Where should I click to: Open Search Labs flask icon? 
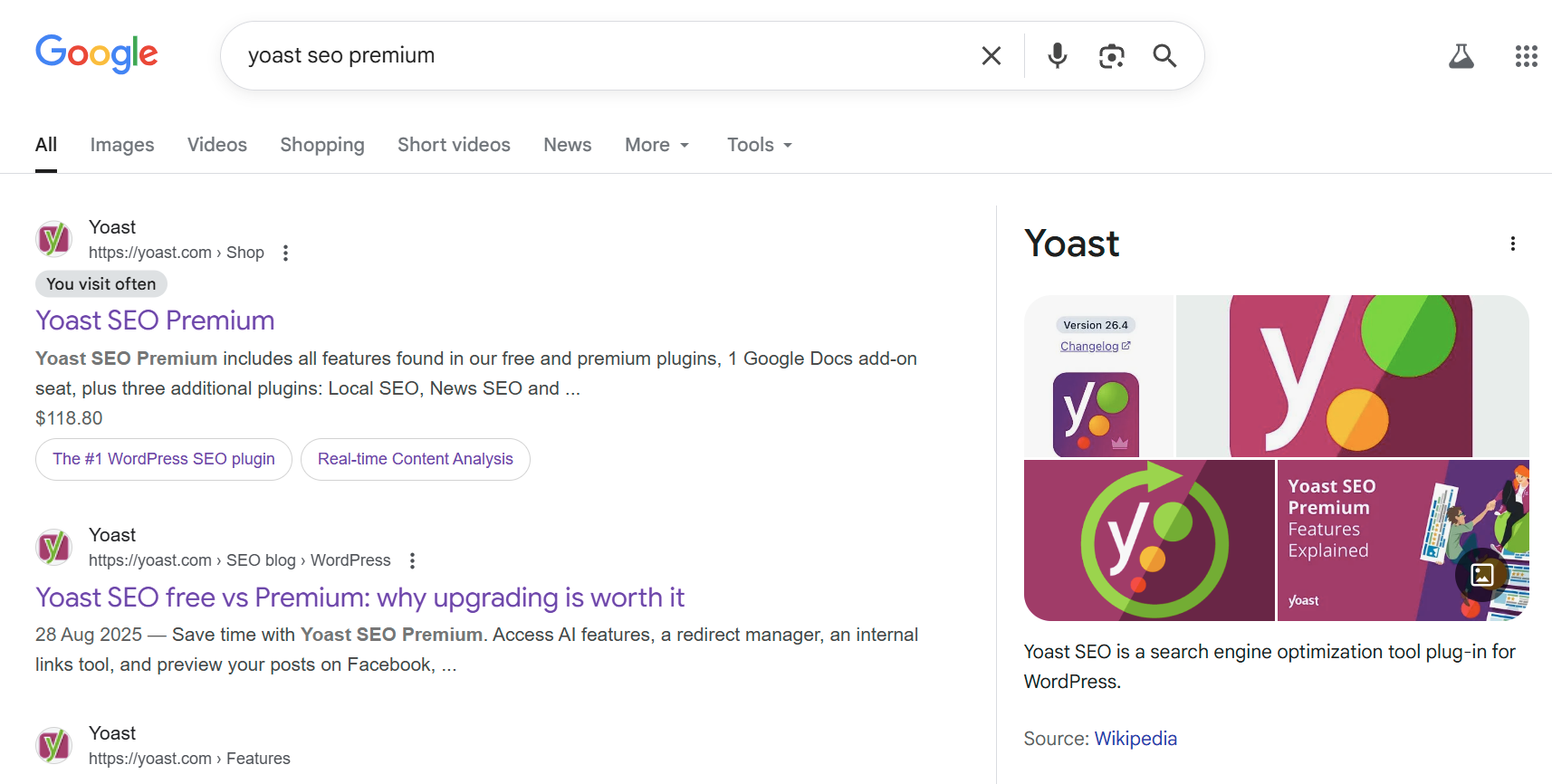point(1461,56)
